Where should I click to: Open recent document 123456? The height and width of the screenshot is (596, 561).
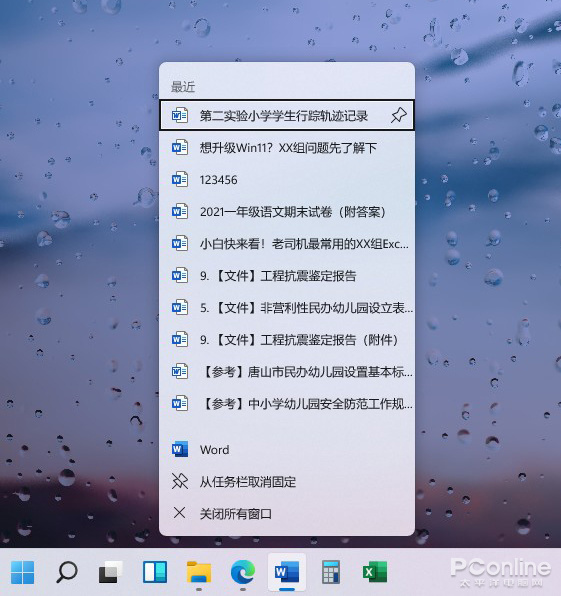[x=287, y=179]
